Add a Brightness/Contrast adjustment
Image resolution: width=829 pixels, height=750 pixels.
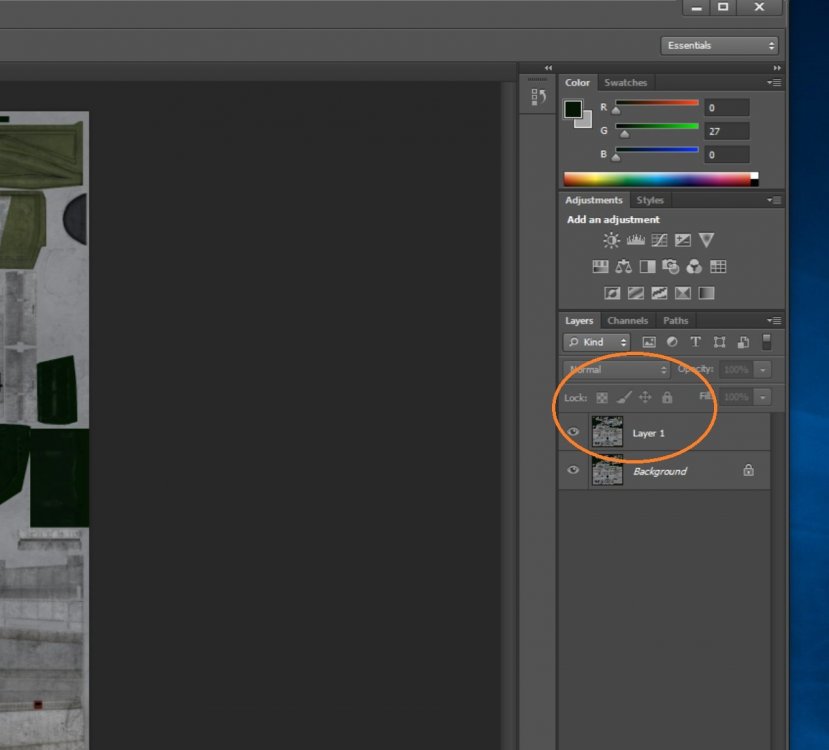(x=611, y=241)
